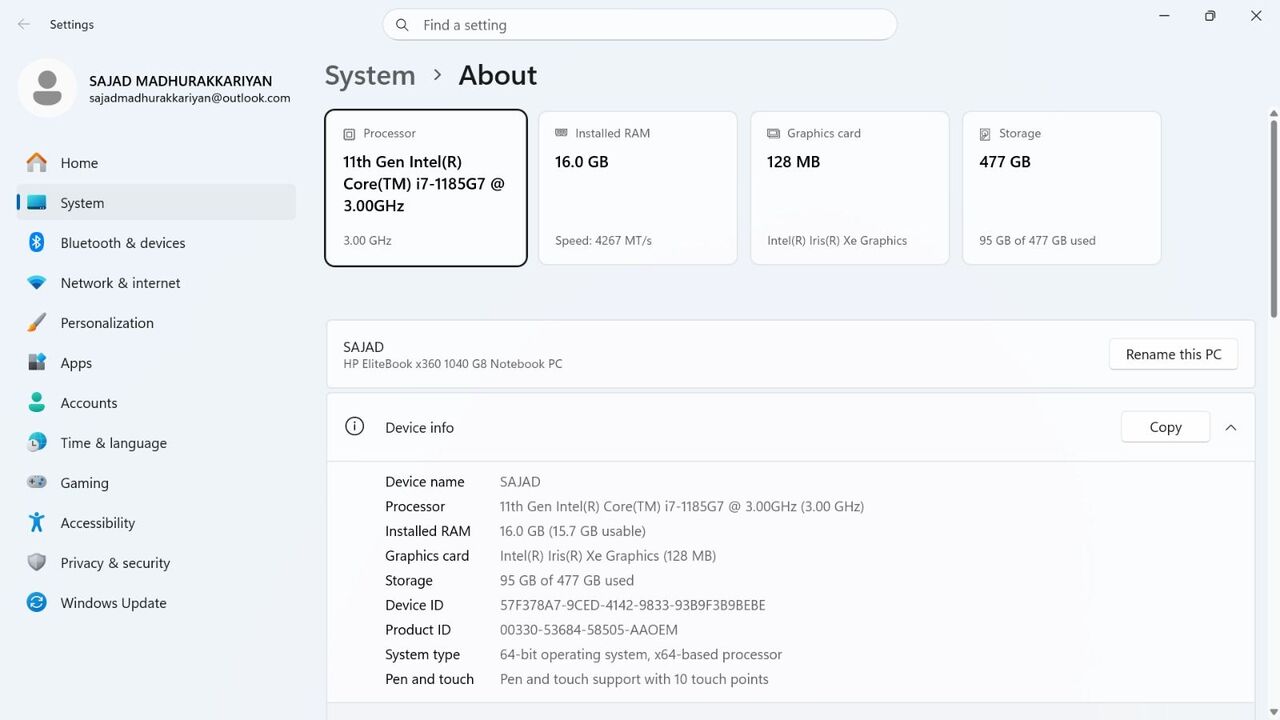Open the Home settings page
This screenshot has height=720, width=1280.
pyautogui.click(x=157, y=162)
